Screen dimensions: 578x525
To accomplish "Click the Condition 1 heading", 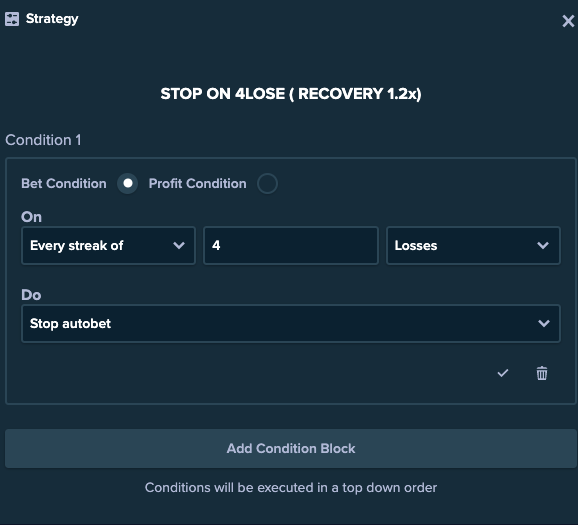I will (x=43, y=140).
